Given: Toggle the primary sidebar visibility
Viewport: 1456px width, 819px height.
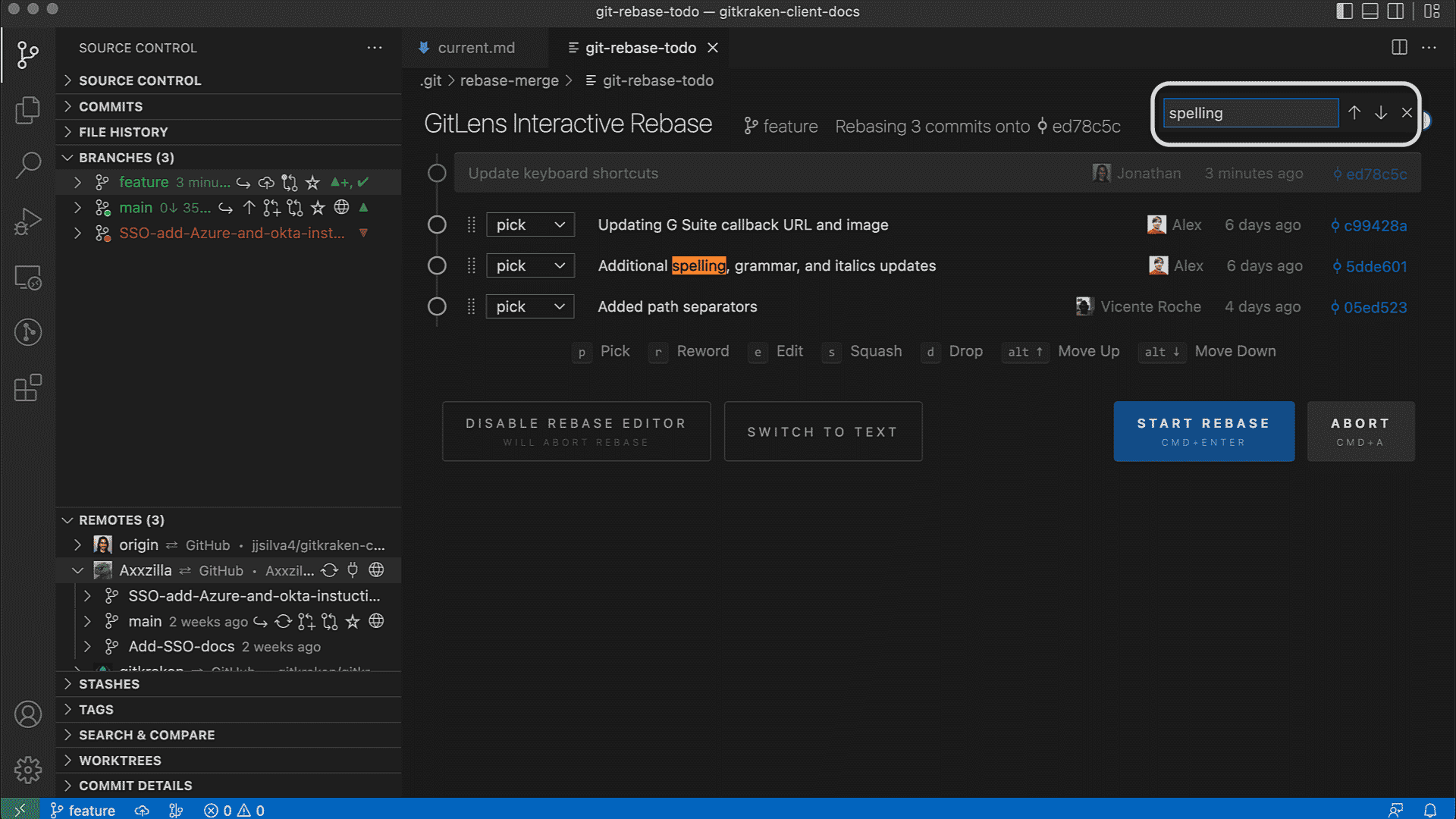Looking at the screenshot, I should coord(1344,11).
